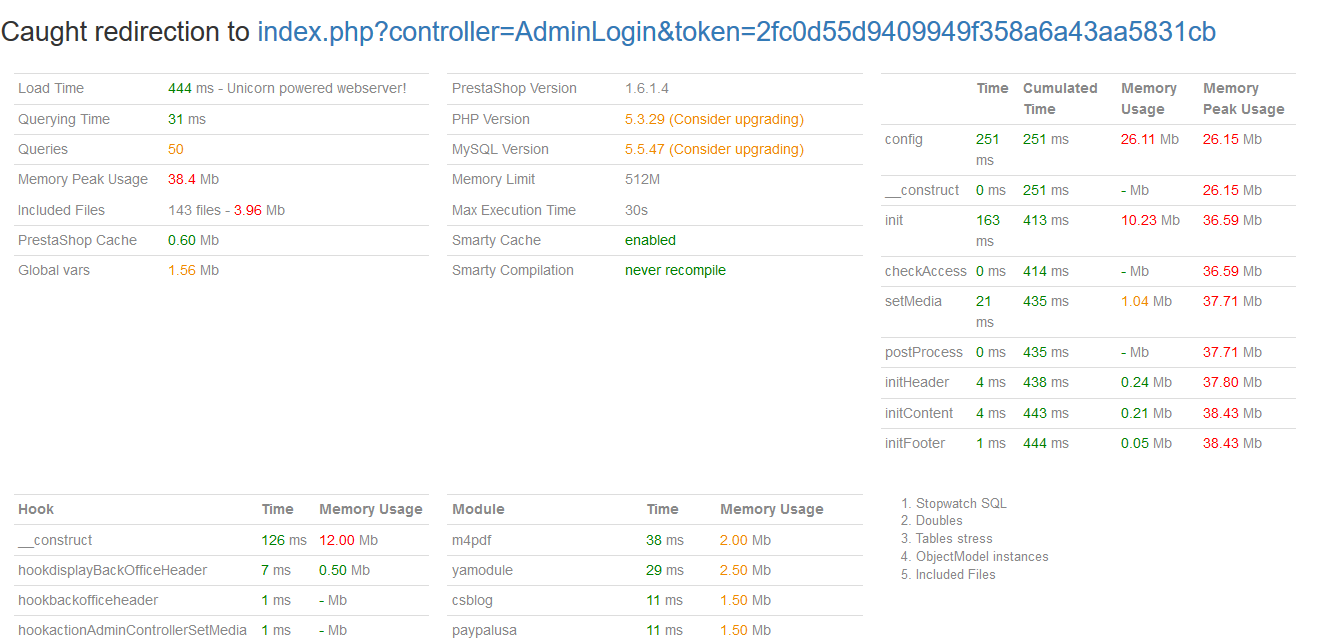
Task: Click the setMedia row label
Action: pyautogui.click(x=913, y=301)
